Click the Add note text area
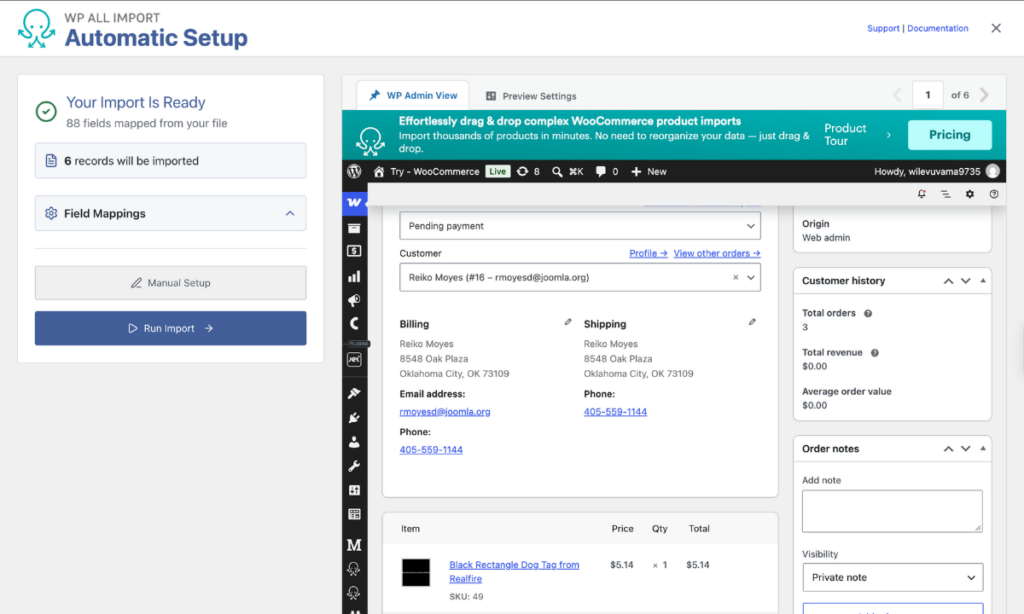Viewport: 1024px width, 614px height. pos(892,511)
